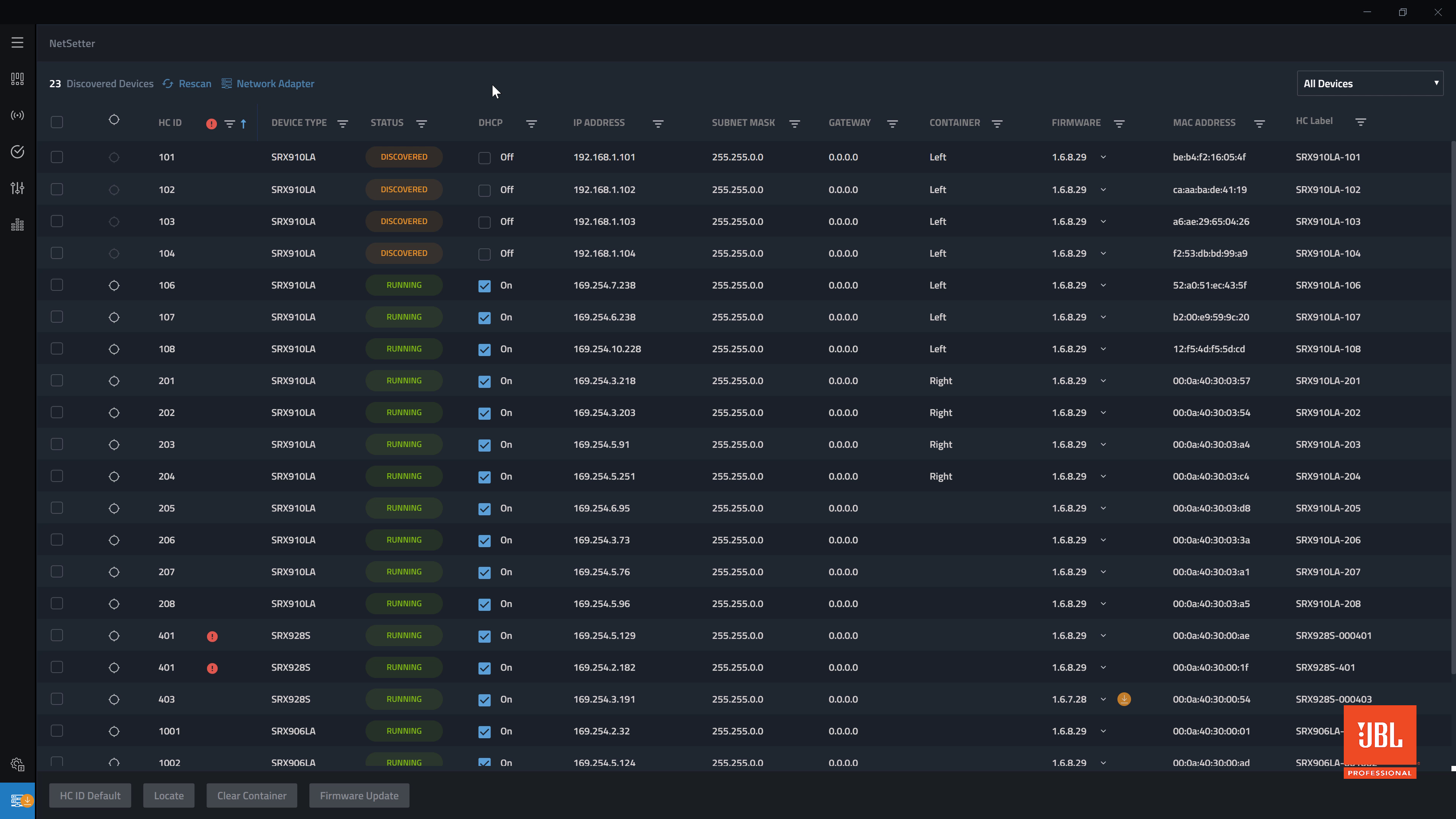Expand firmware dropdown for device 103

tap(1103, 221)
